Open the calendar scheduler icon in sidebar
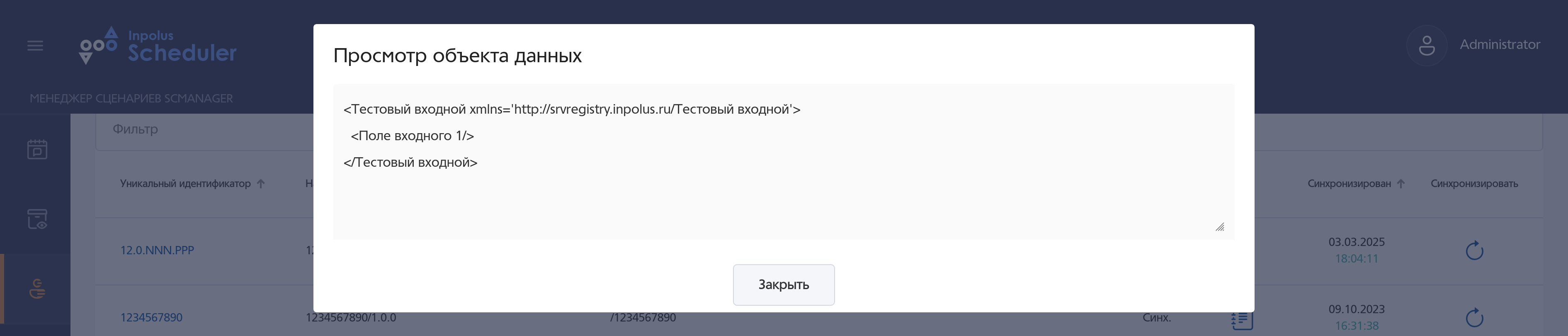The height and width of the screenshot is (336, 1568). click(x=36, y=149)
